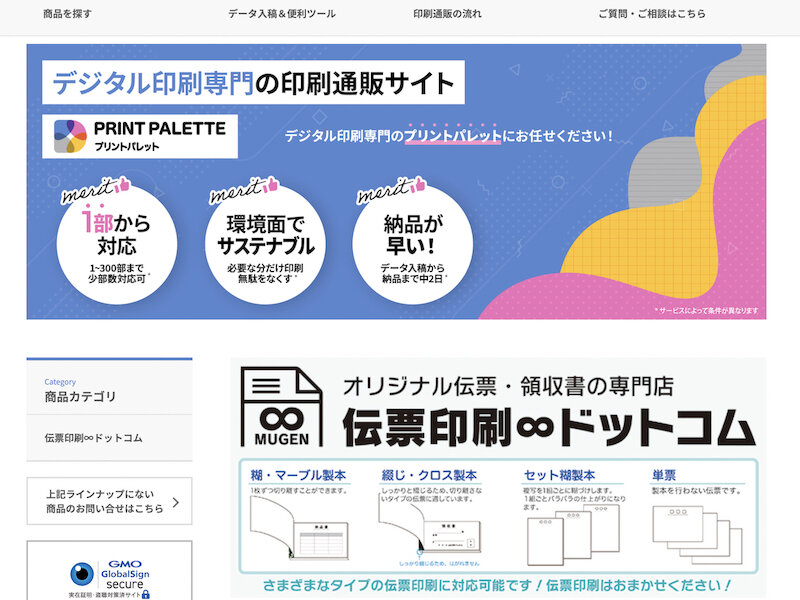Go to the 印刷通販の流れ page
This screenshot has height=600, width=800.
click(x=447, y=14)
